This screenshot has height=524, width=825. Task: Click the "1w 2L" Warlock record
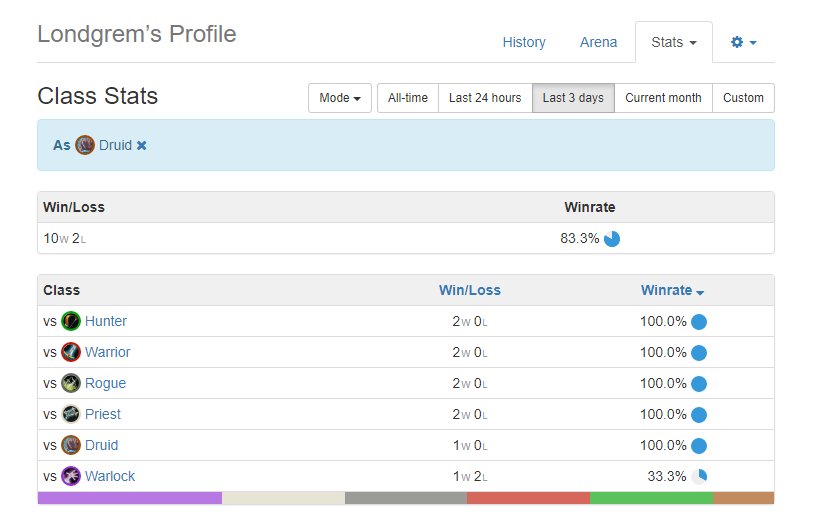point(470,476)
